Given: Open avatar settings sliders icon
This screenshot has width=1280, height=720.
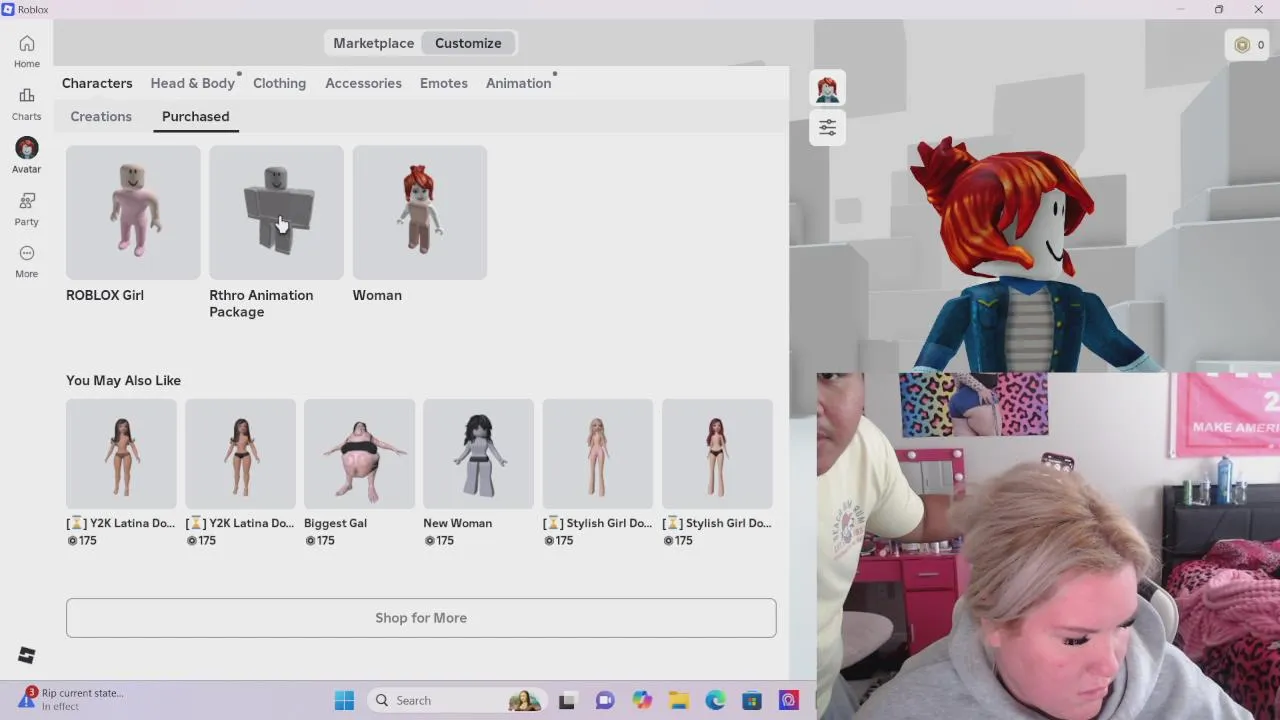Looking at the screenshot, I should pos(827,128).
